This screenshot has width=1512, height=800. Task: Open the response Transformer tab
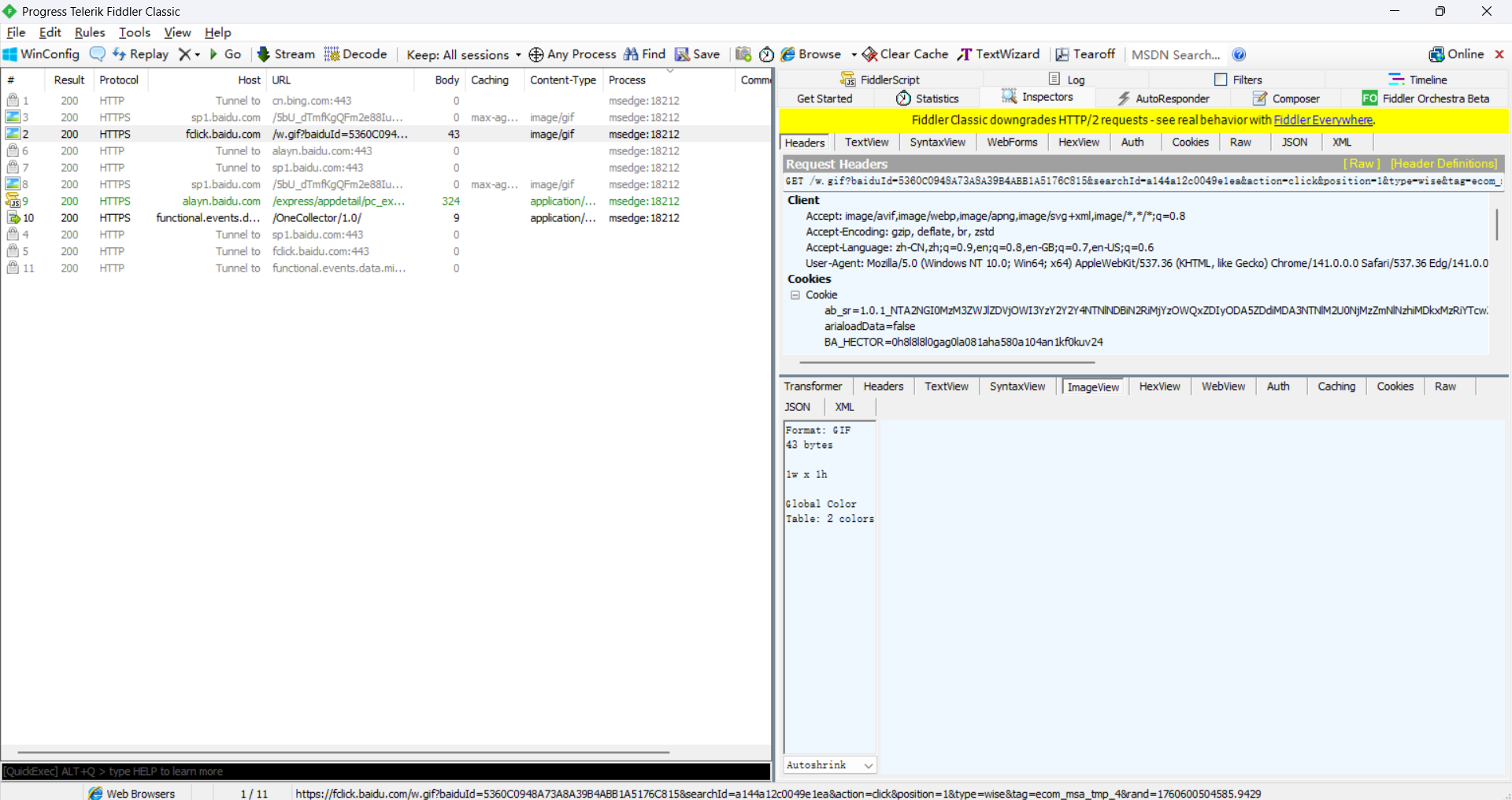tap(813, 386)
